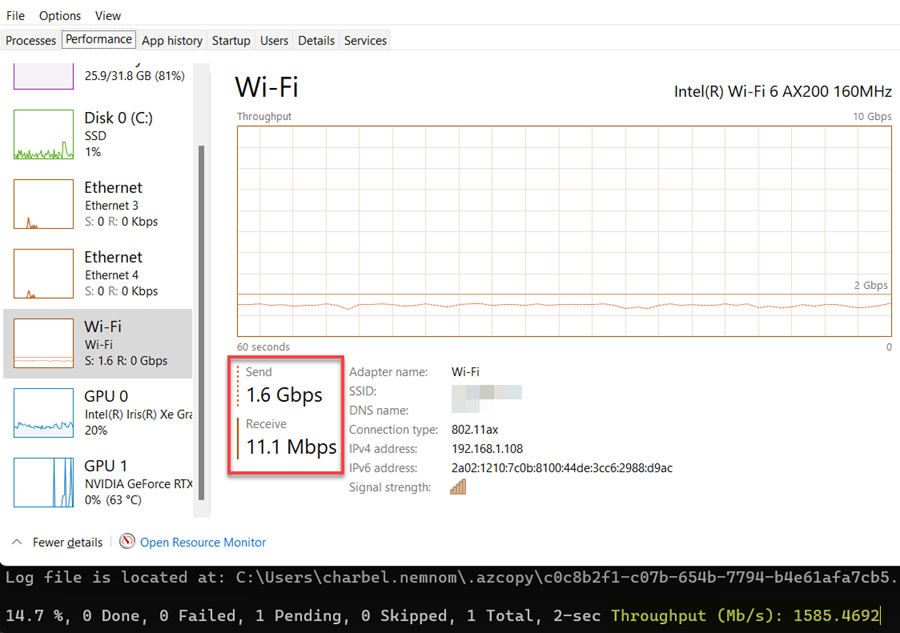Image resolution: width=900 pixels, height=633 pixels.
Task: Click the sidebar vertical scrollbar
Action: tap(201, 323)
